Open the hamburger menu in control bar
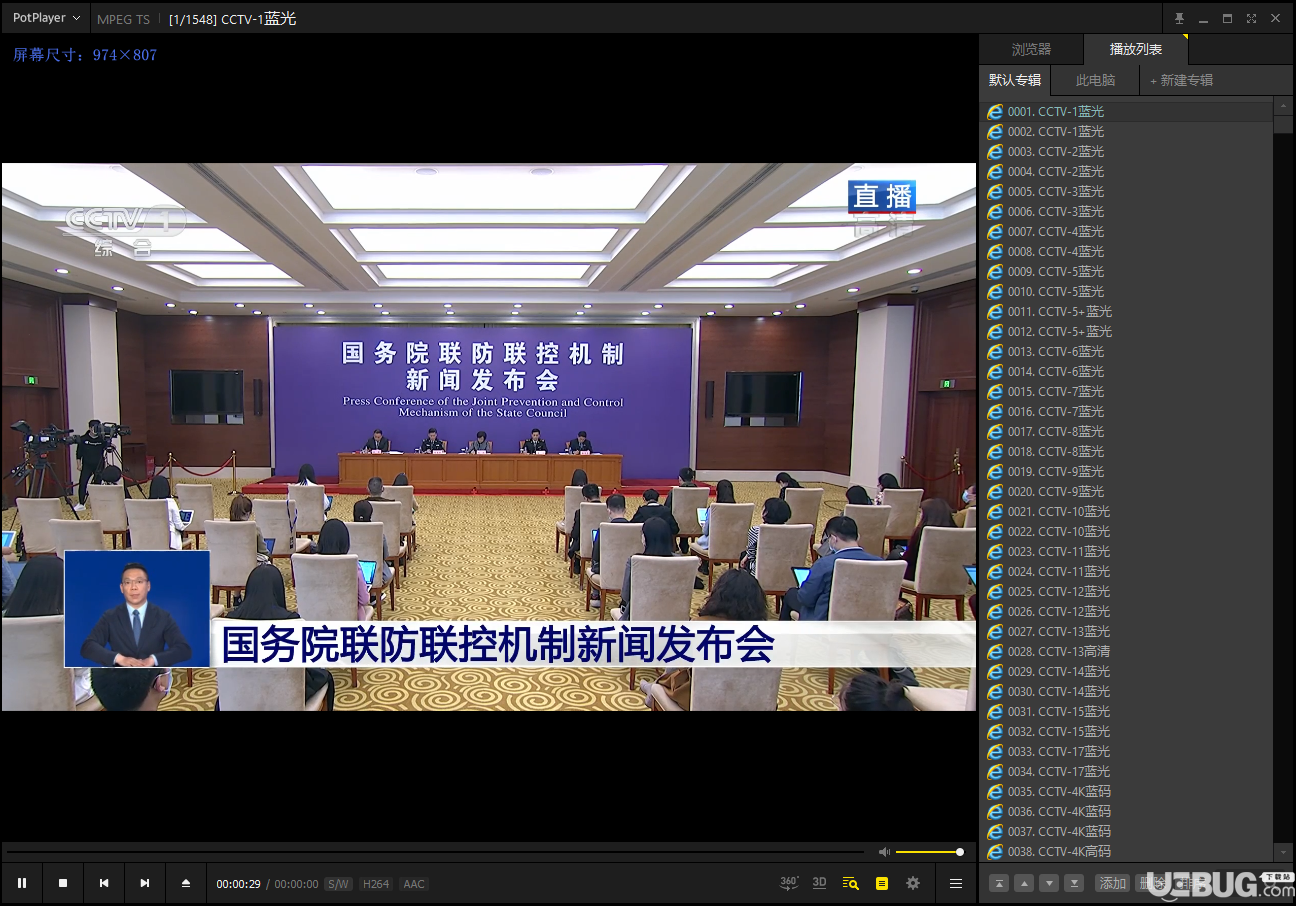This screenshot has width=1296, height=906. [x=955, y=883]
